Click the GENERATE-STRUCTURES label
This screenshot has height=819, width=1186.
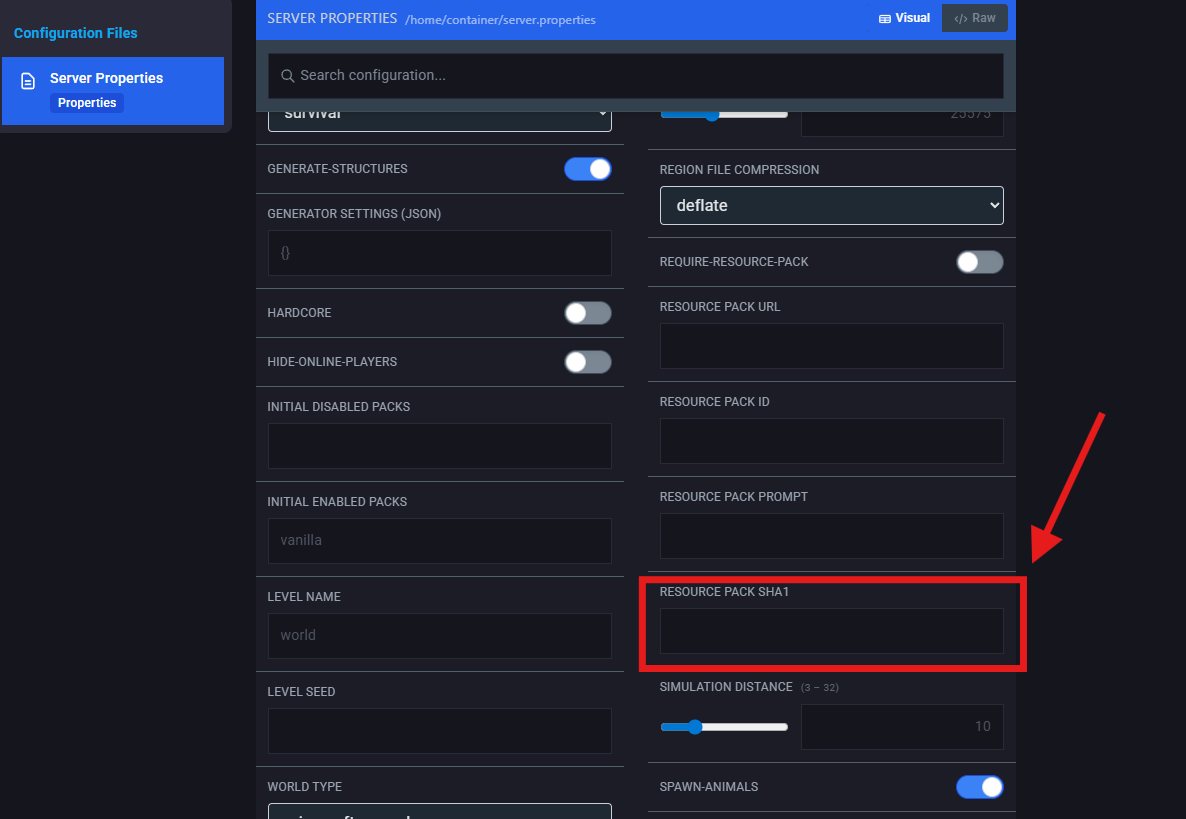point(337,169)
